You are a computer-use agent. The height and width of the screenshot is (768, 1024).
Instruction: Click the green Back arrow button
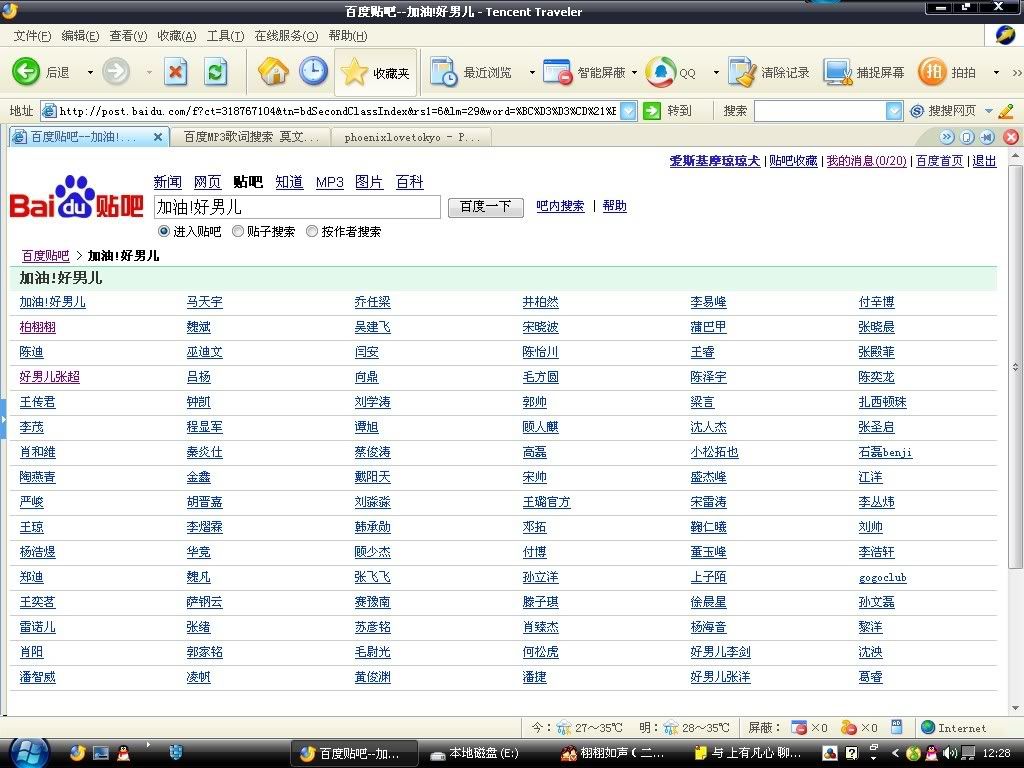click(x=26, y=72)
